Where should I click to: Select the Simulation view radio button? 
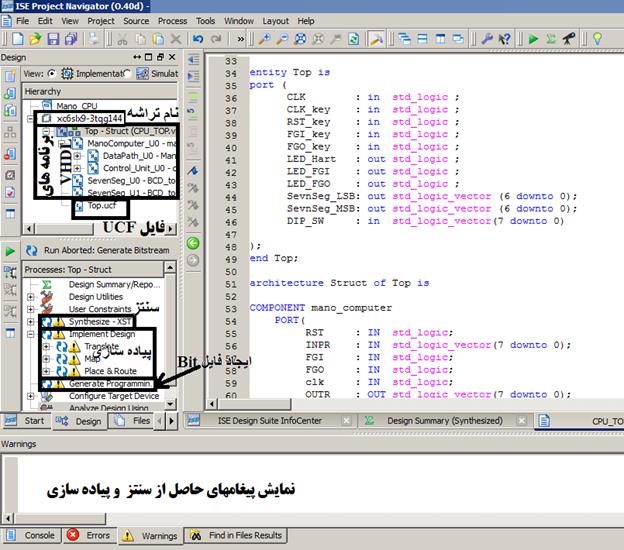tap(128, 74)
